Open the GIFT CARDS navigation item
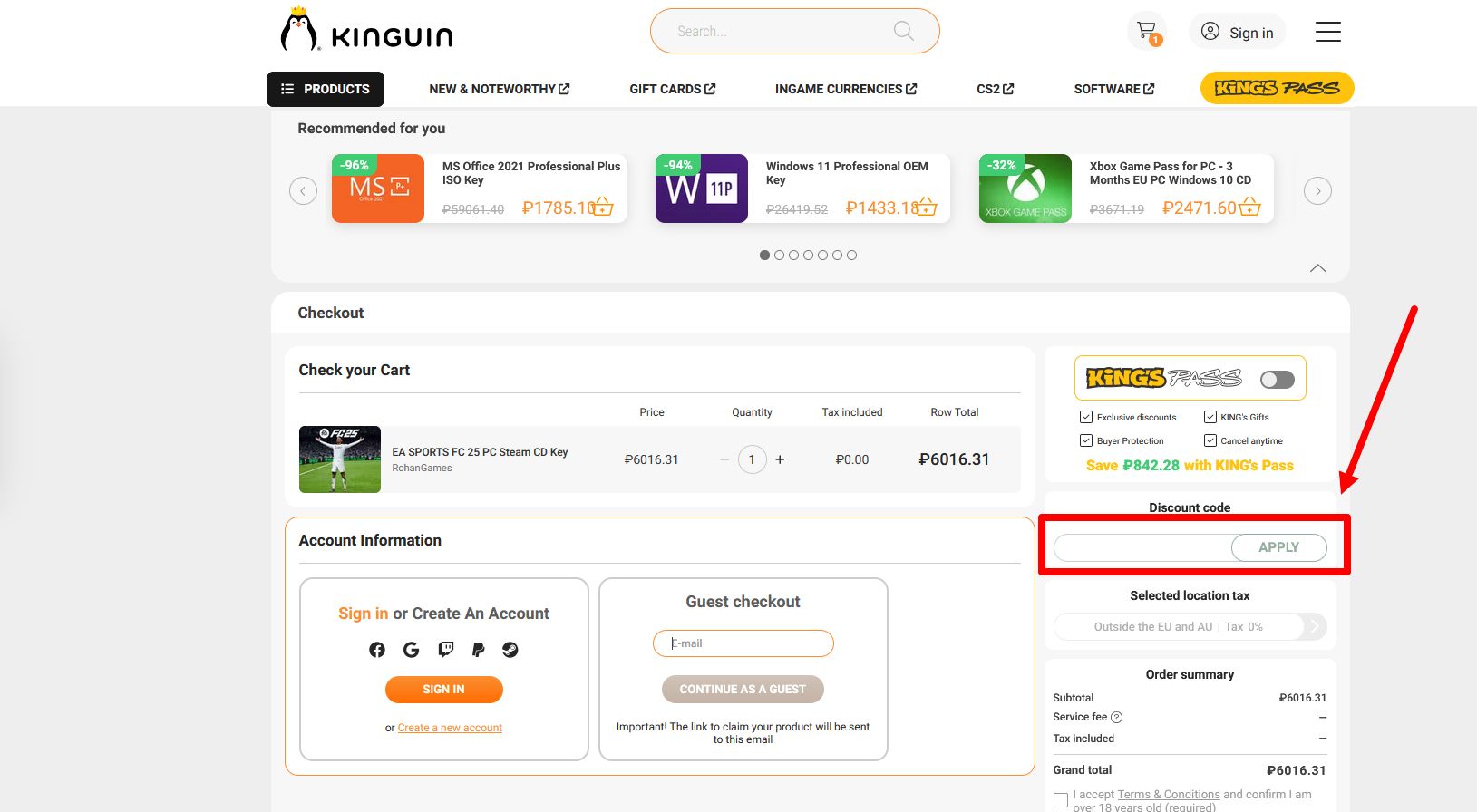The width and height of the screenshot is (1477, 812). tap(673, 89)
